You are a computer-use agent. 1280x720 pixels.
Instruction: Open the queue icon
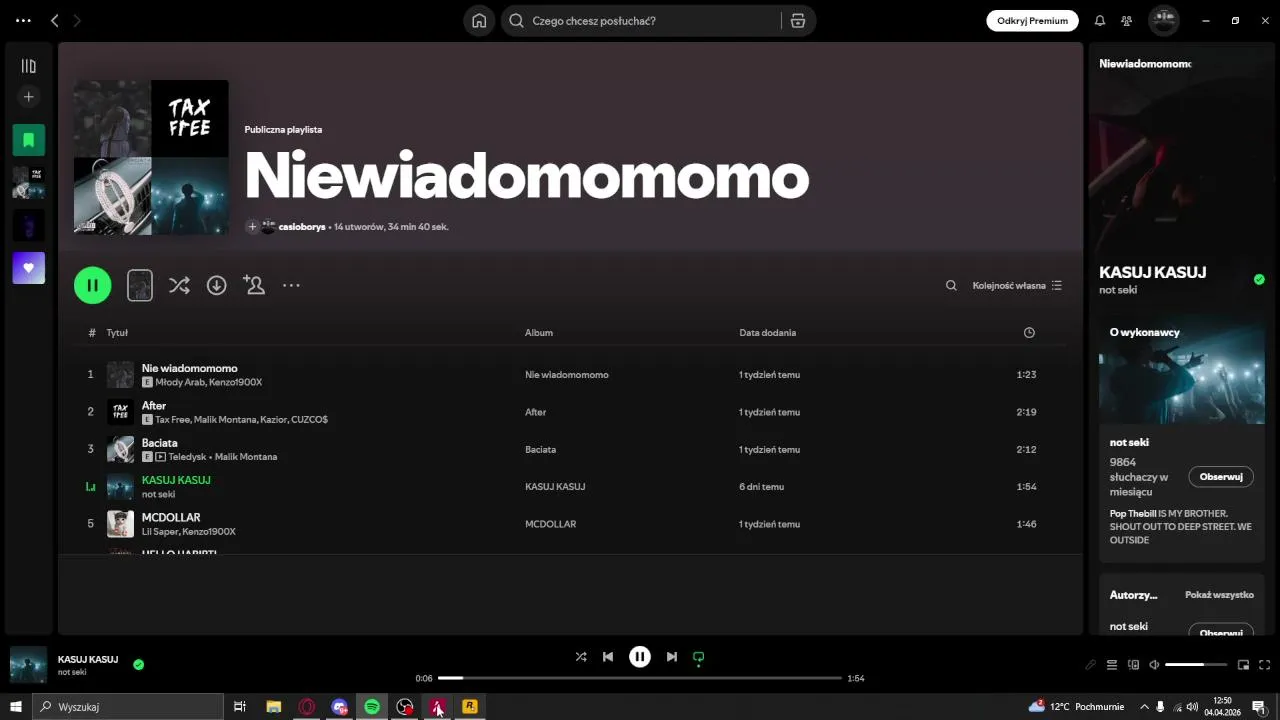coord(1111,665)
